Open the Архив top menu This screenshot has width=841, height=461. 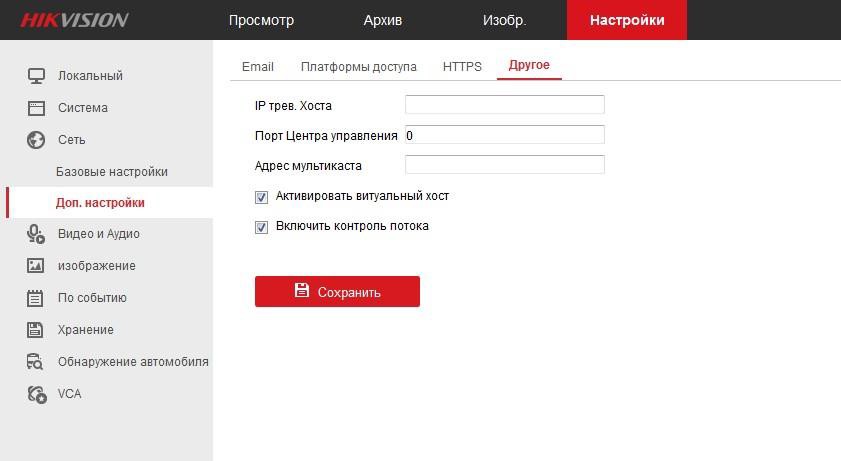pos(382,20)
